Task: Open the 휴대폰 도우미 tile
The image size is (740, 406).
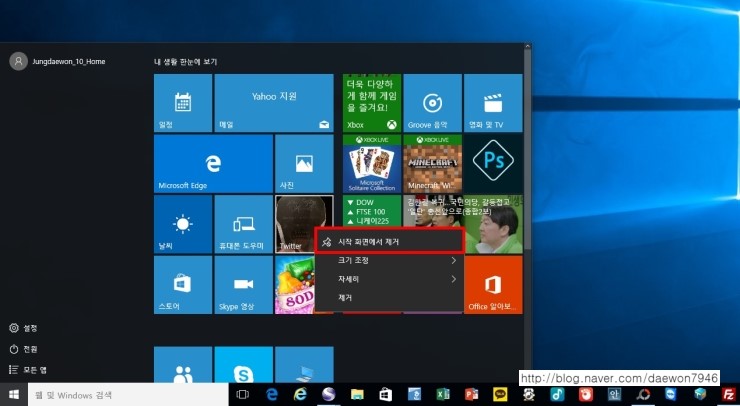Action: [244, 224]
